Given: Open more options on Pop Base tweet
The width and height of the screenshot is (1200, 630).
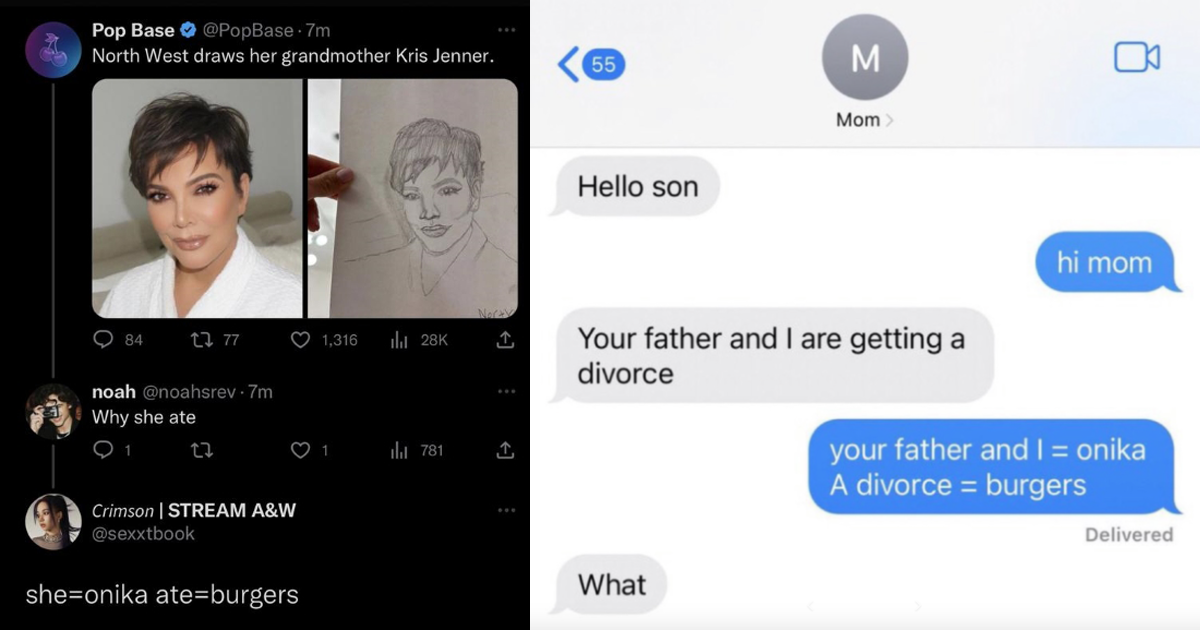Looking at the screenshot, I should coord(506,30).
